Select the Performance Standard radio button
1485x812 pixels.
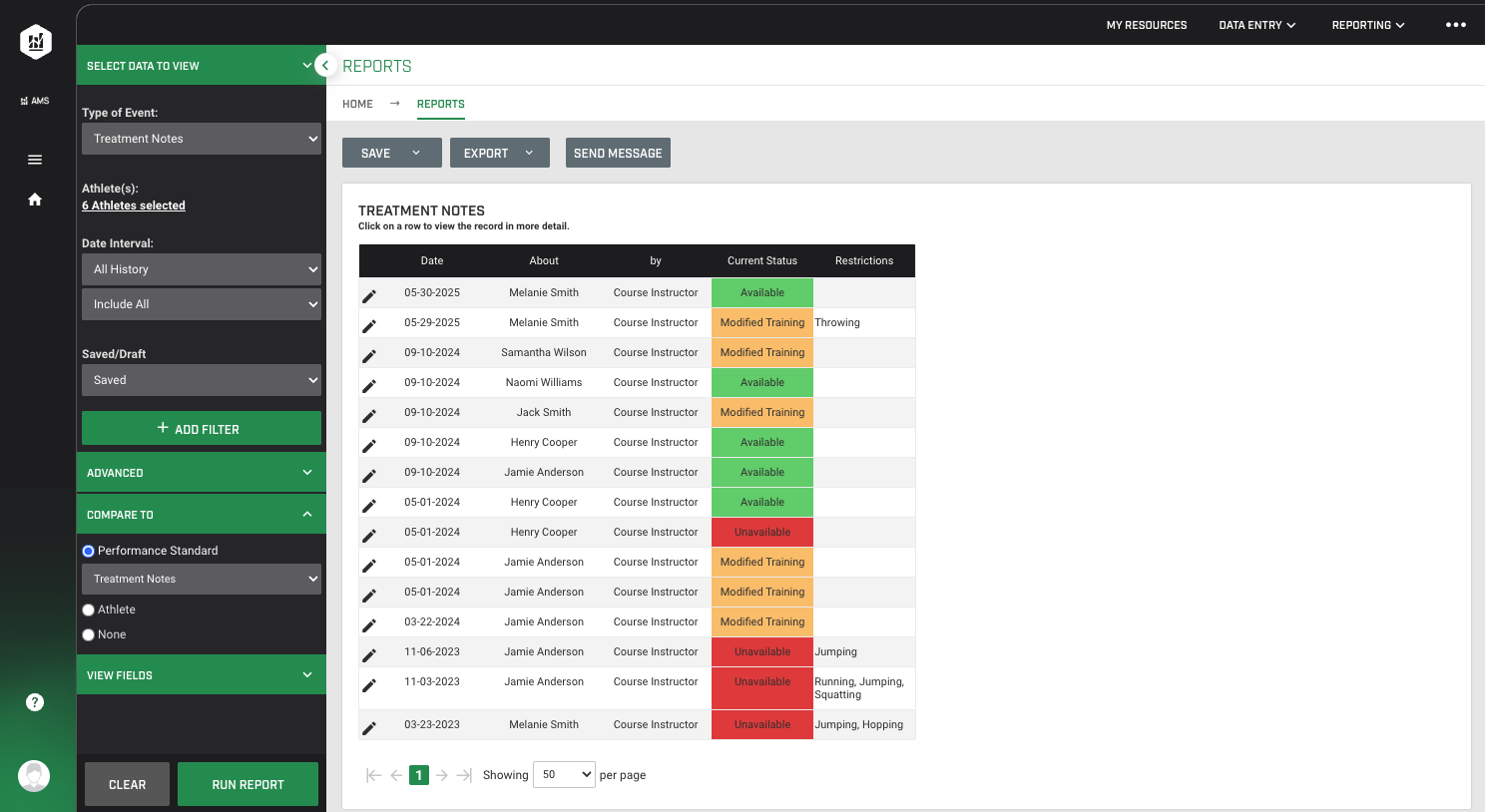pyautogui.click(x=88, y=550)
